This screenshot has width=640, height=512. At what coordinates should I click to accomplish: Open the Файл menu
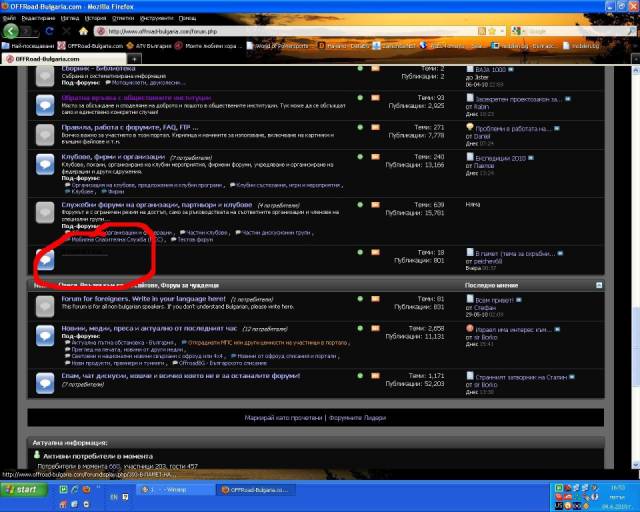click(9, 18)
